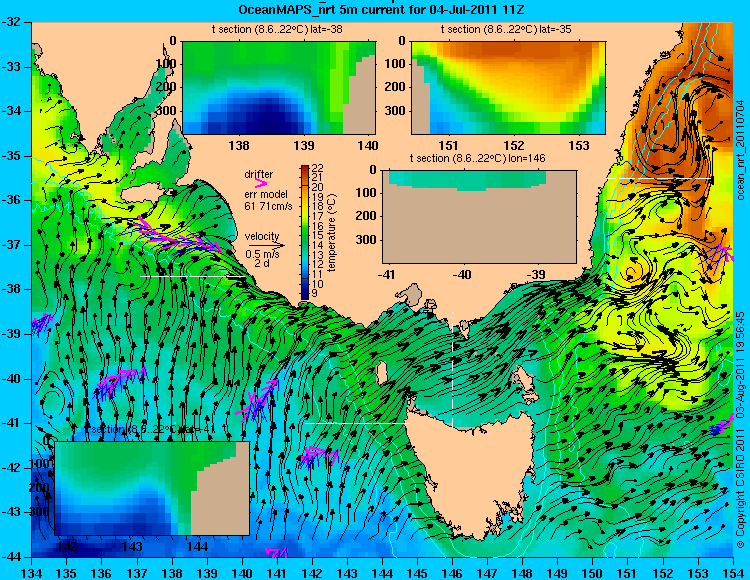750x580 pixels.
Task: Click the '0.5 m/s' velocity scale text
Action: point(262,254)
